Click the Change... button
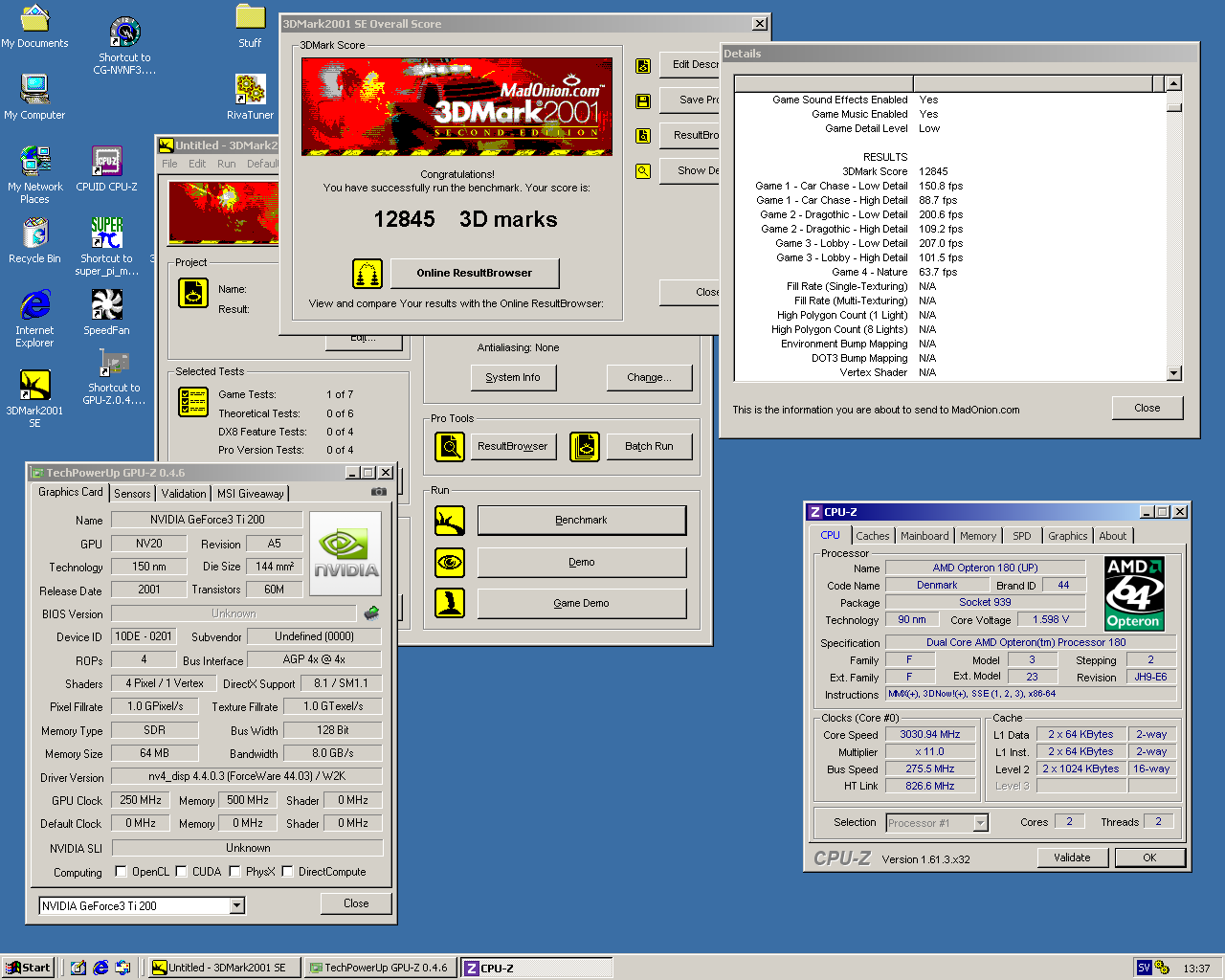Image resolution: width=1225 pixels, height=980 pixels. click(649, 377)
